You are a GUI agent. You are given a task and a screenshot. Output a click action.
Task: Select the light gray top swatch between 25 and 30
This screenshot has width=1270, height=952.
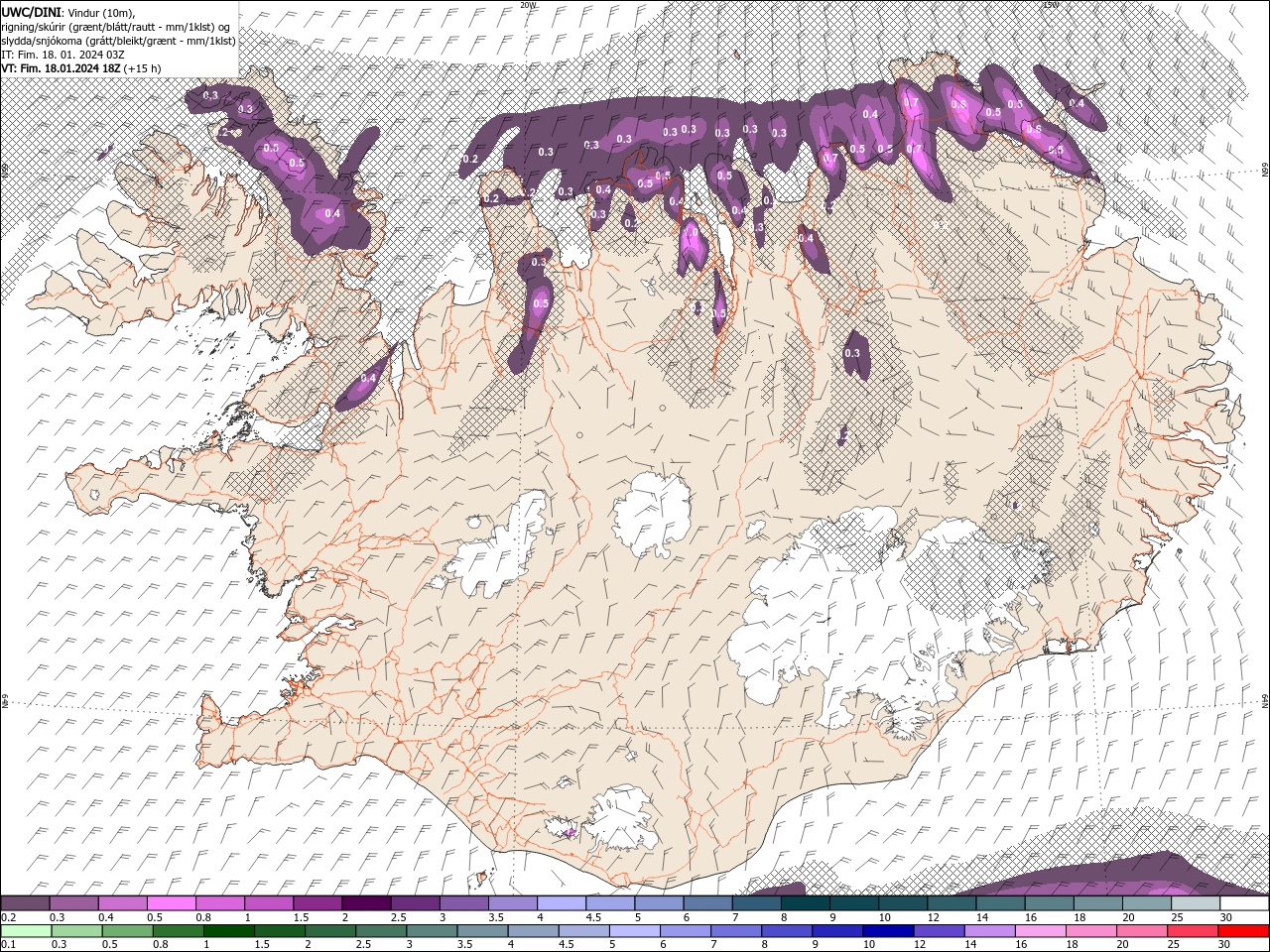tap(1195, 903)
